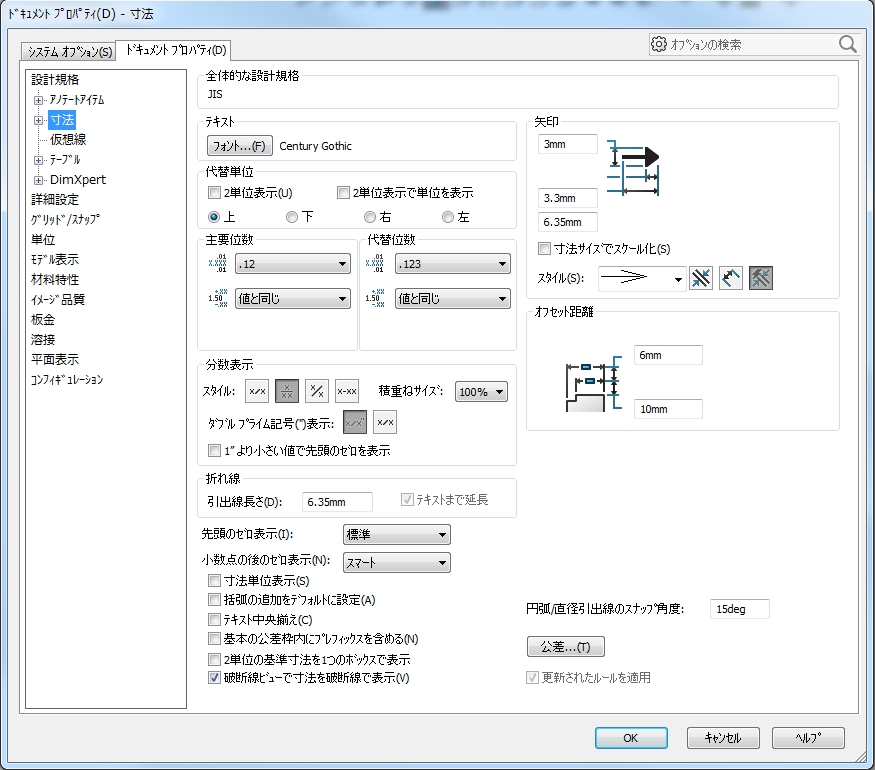Click the 引出線長さ 6.35mm input field
This screenshot has height=770, width=875.
tap(337, 501)
